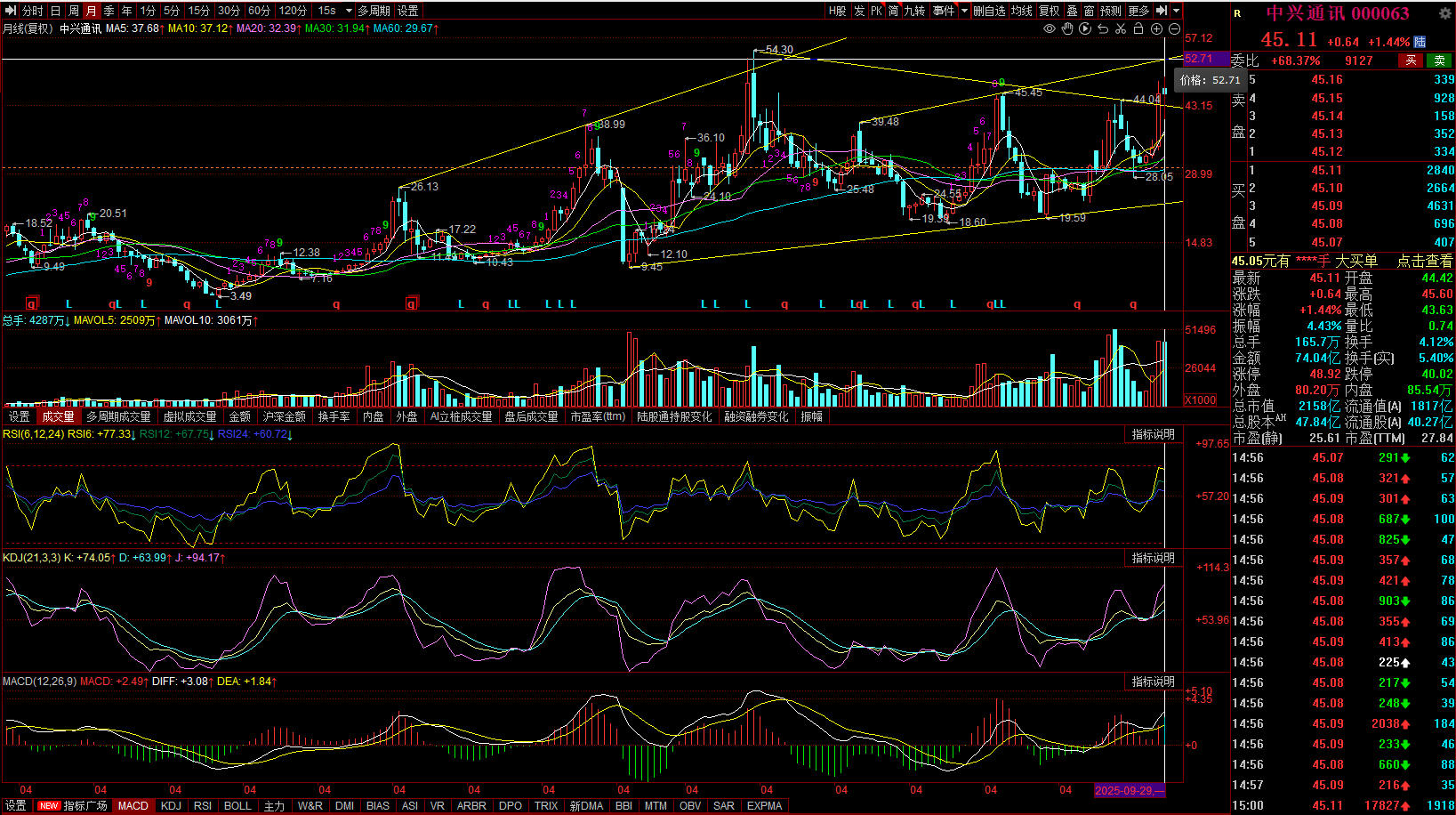Open the 事件 events menu

(944, 11)
